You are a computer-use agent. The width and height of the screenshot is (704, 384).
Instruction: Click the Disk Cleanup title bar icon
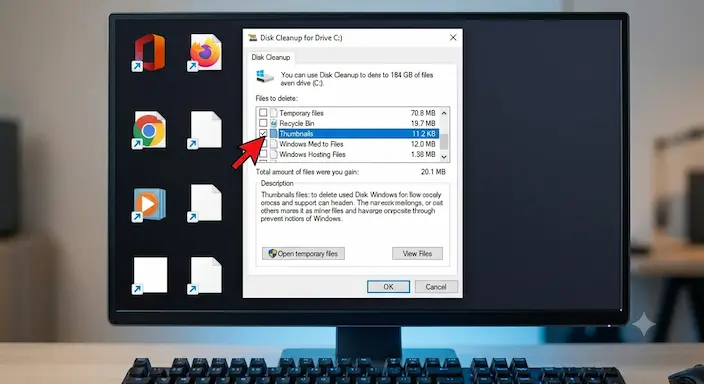[x=252, y=38]
